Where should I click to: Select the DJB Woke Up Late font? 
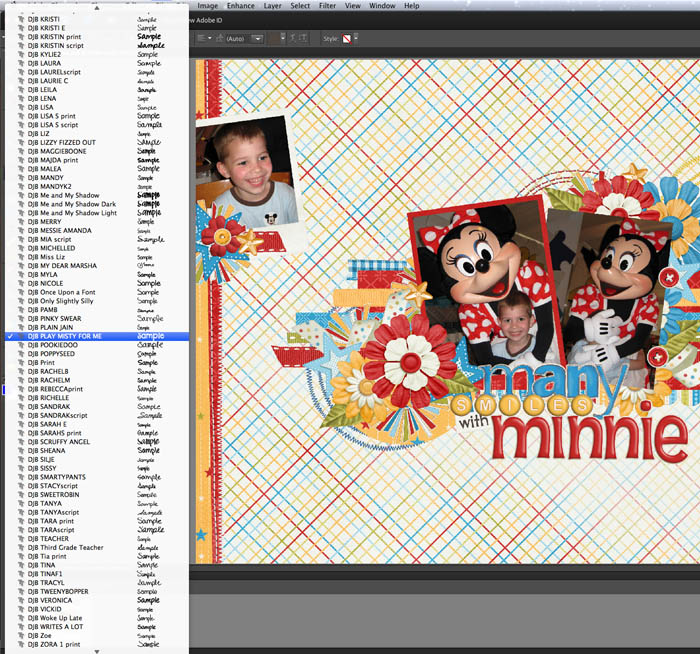click(x=97, y=618)
